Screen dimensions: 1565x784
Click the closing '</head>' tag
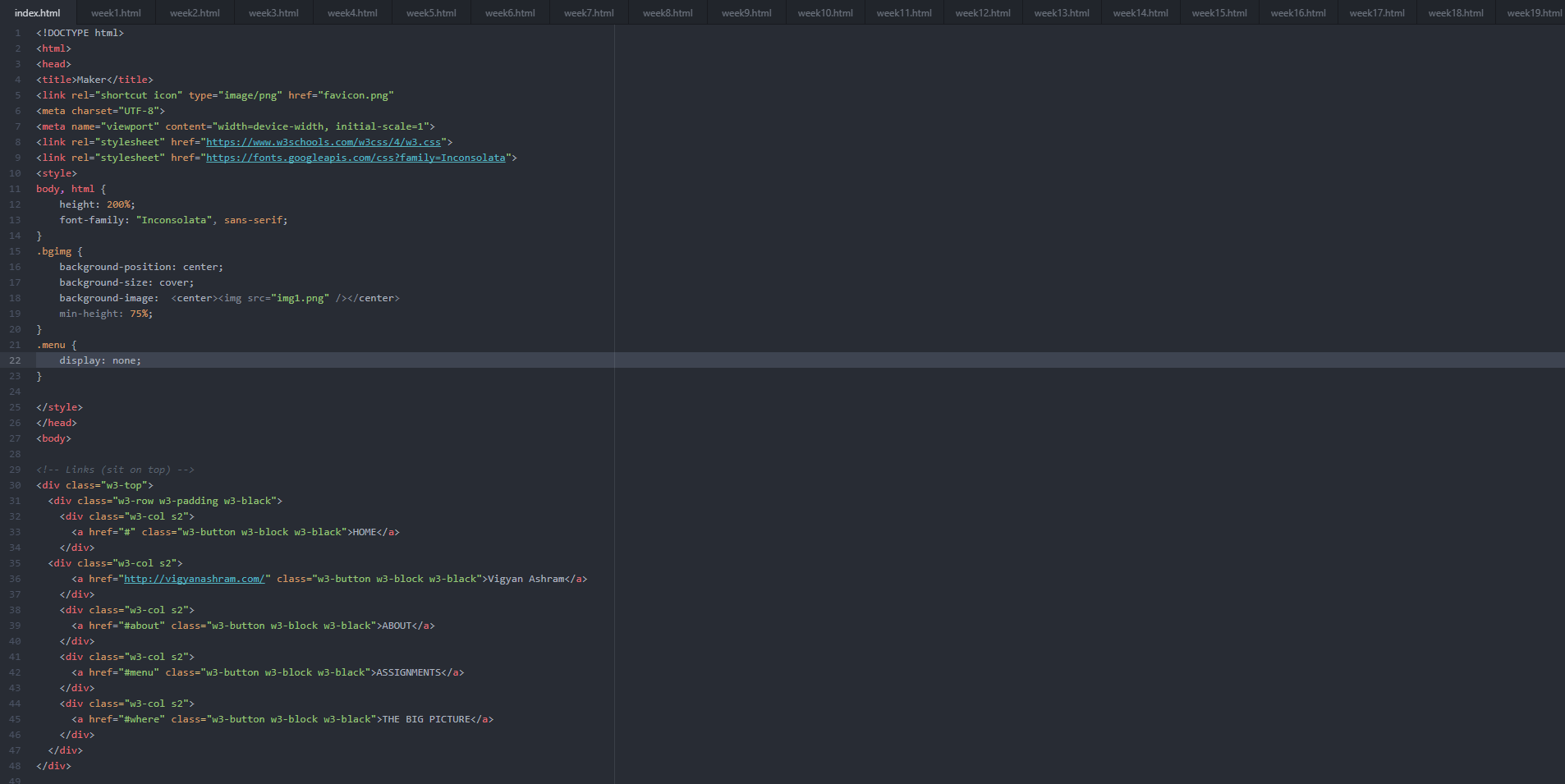tap(57, 423)
